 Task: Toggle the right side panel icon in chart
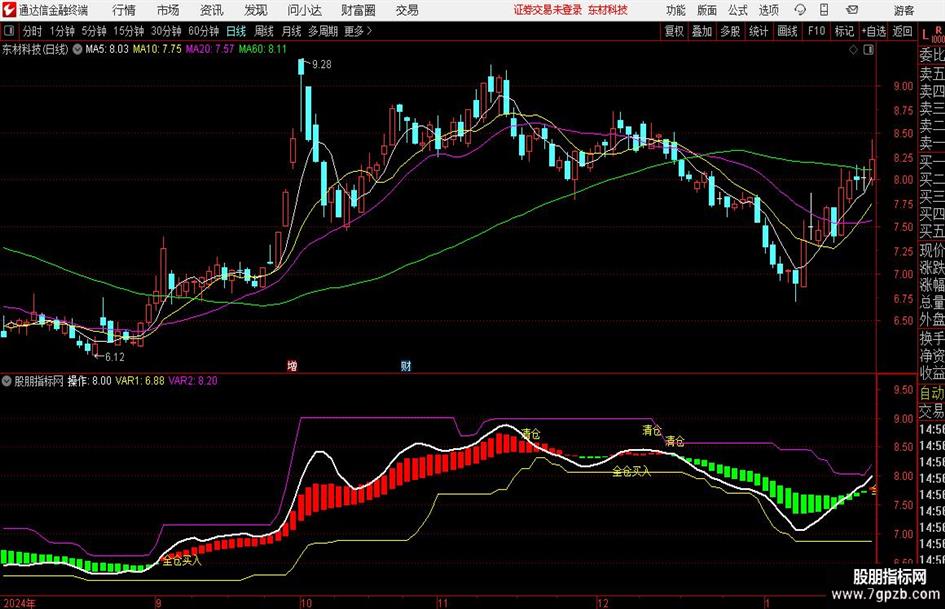pos(868,50)
